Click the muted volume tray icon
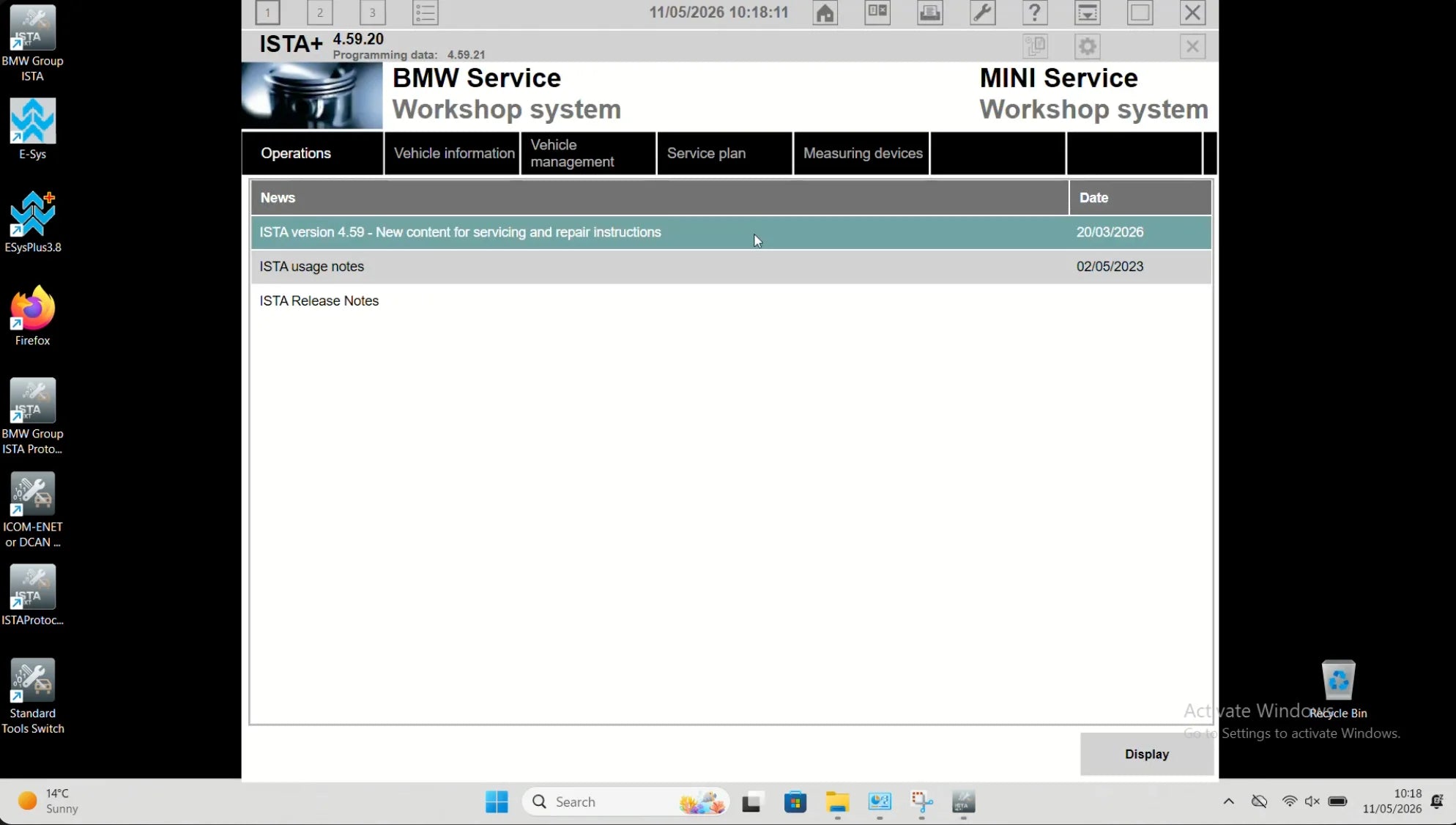Image resolution: width=1456 pixels, height=825 pixels. [1312, 802]
